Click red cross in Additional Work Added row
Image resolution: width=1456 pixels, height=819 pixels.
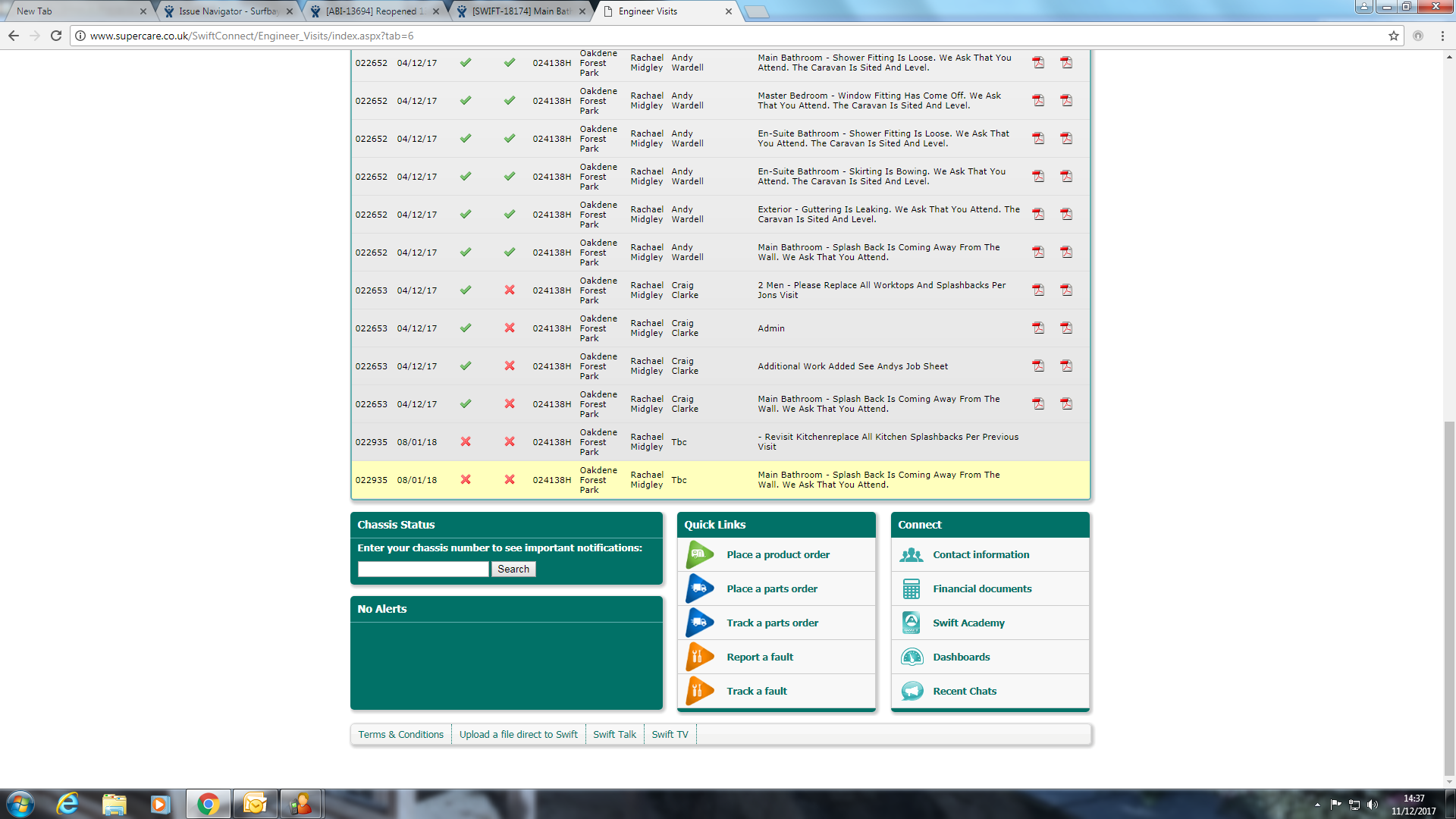[510, 366]
